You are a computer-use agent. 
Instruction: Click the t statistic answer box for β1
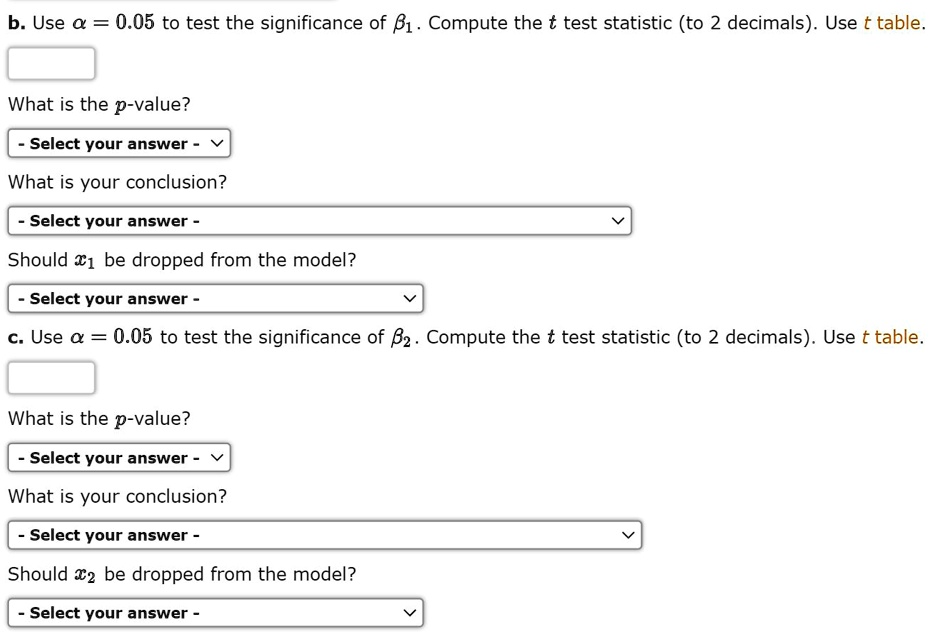click(x=51, y=63)
